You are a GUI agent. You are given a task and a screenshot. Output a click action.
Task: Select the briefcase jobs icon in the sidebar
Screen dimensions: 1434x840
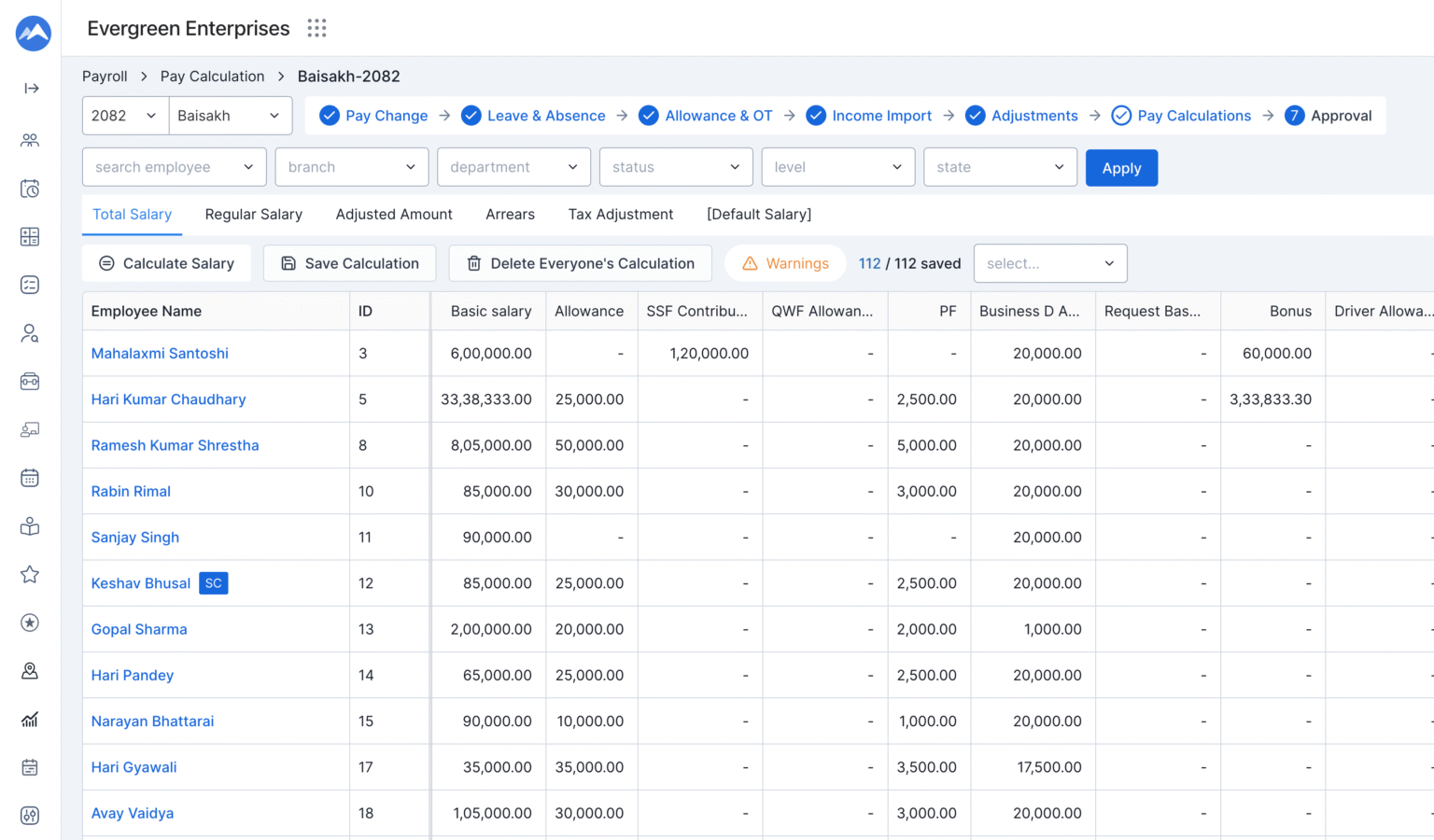29,381
